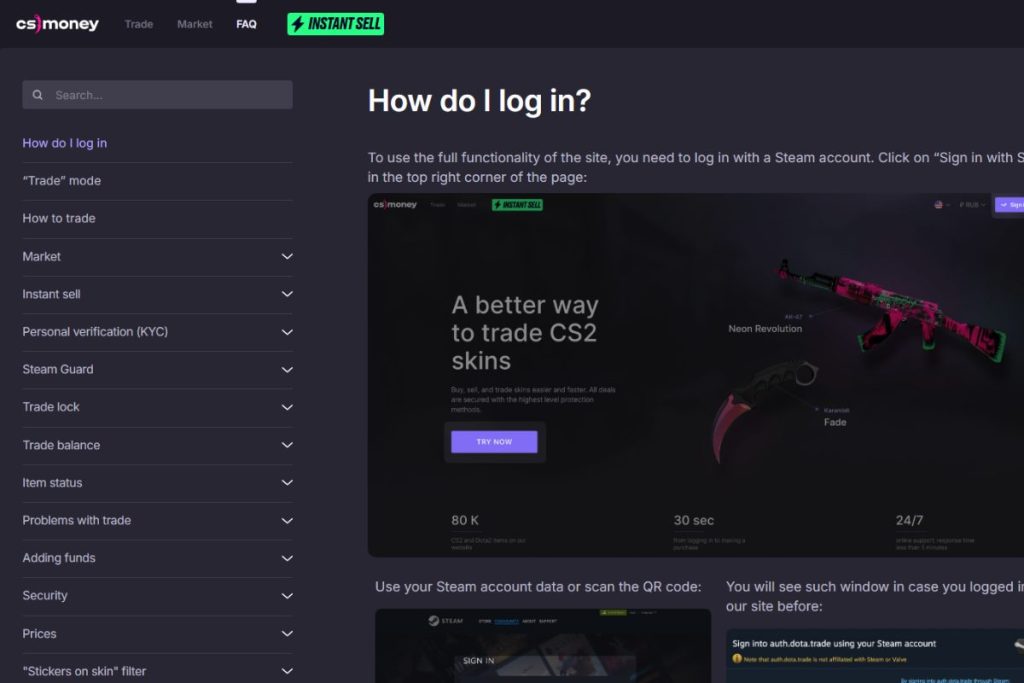
Task: Open the Market nav item
Action: point(195,24)
